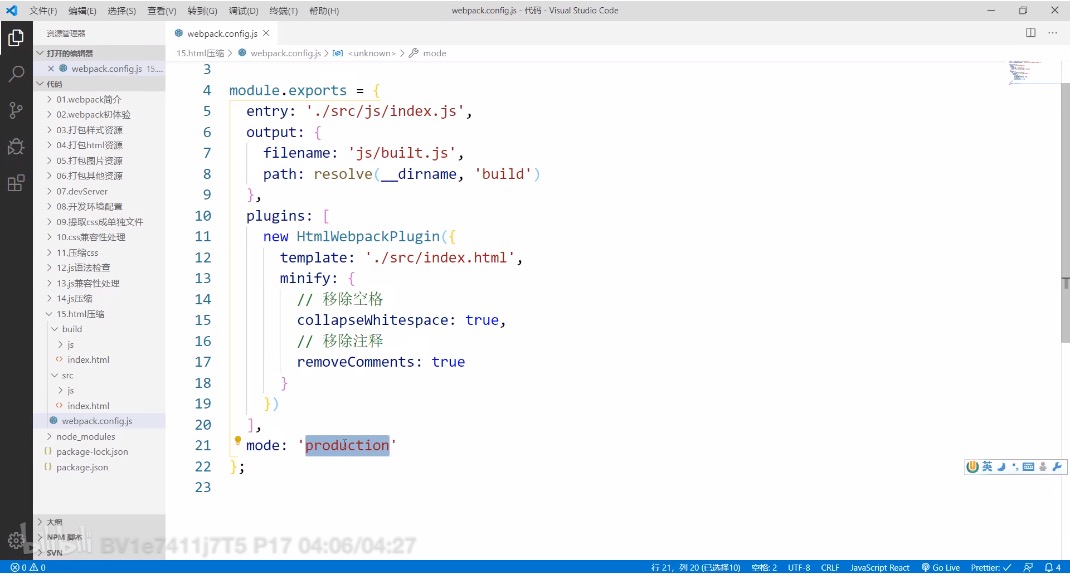
Task: Close the webpack.config.js editor tab
Action: [266, 33]
